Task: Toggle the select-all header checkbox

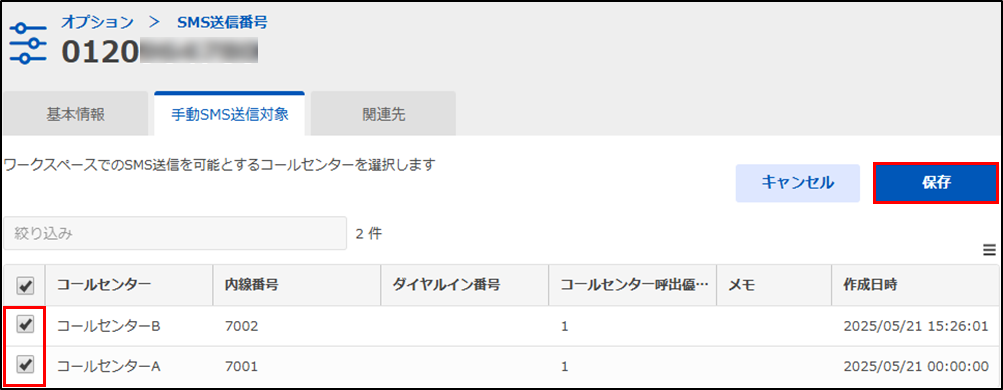Action: 24,285
